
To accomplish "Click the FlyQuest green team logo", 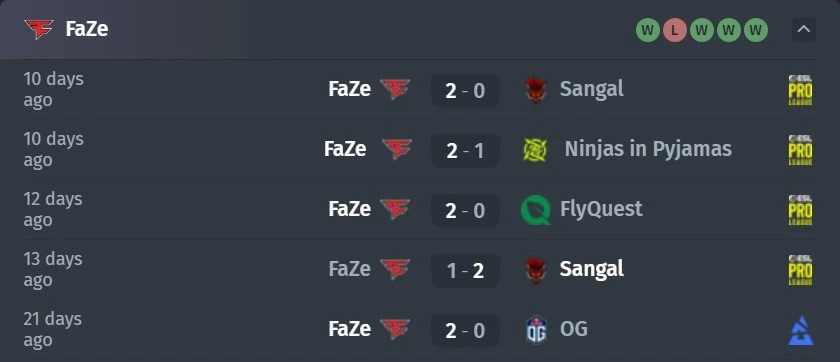I will pyautogui.click(x=536, y=210).
